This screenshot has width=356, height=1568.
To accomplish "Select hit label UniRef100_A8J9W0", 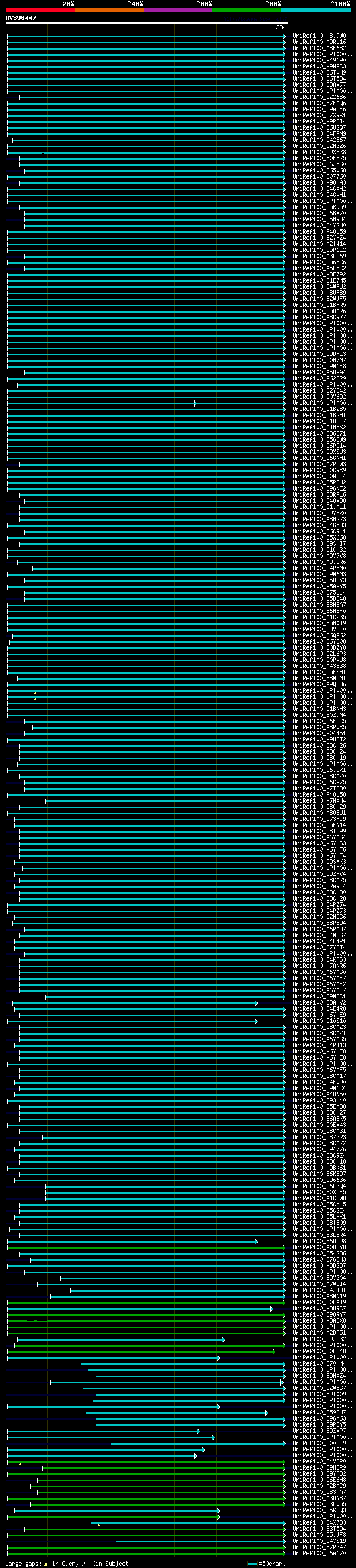I will pos(319,36).
